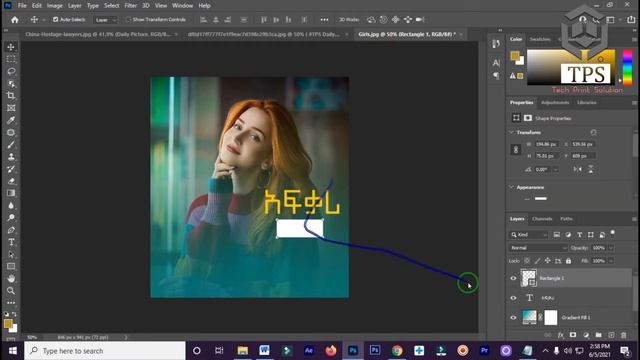Image resolution: width=640 pixels, height=360 pixels.
Task: Click the Home icon in options bar
Action: (x=15, y=20)
